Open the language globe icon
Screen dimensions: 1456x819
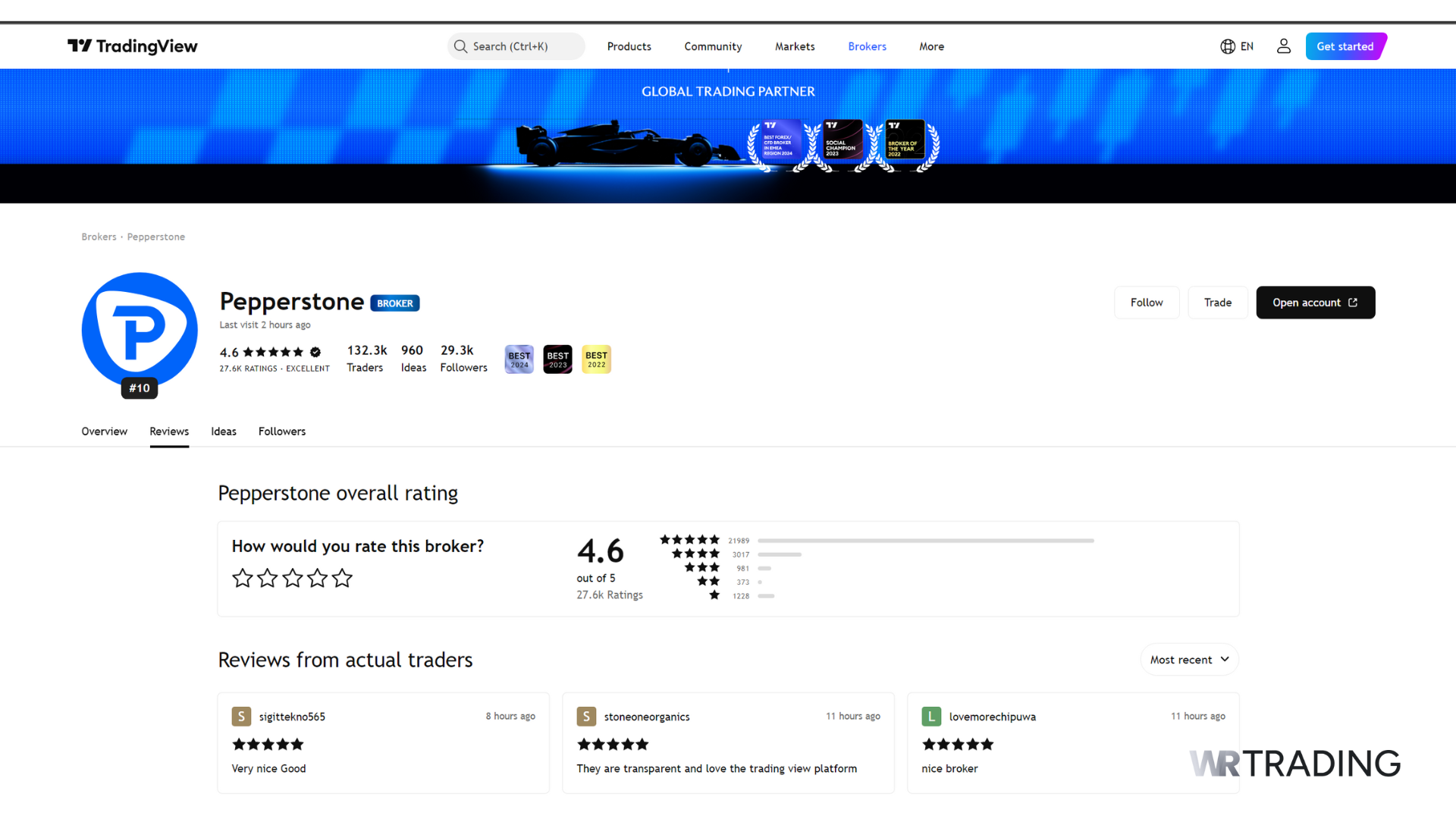(1228, 46)
